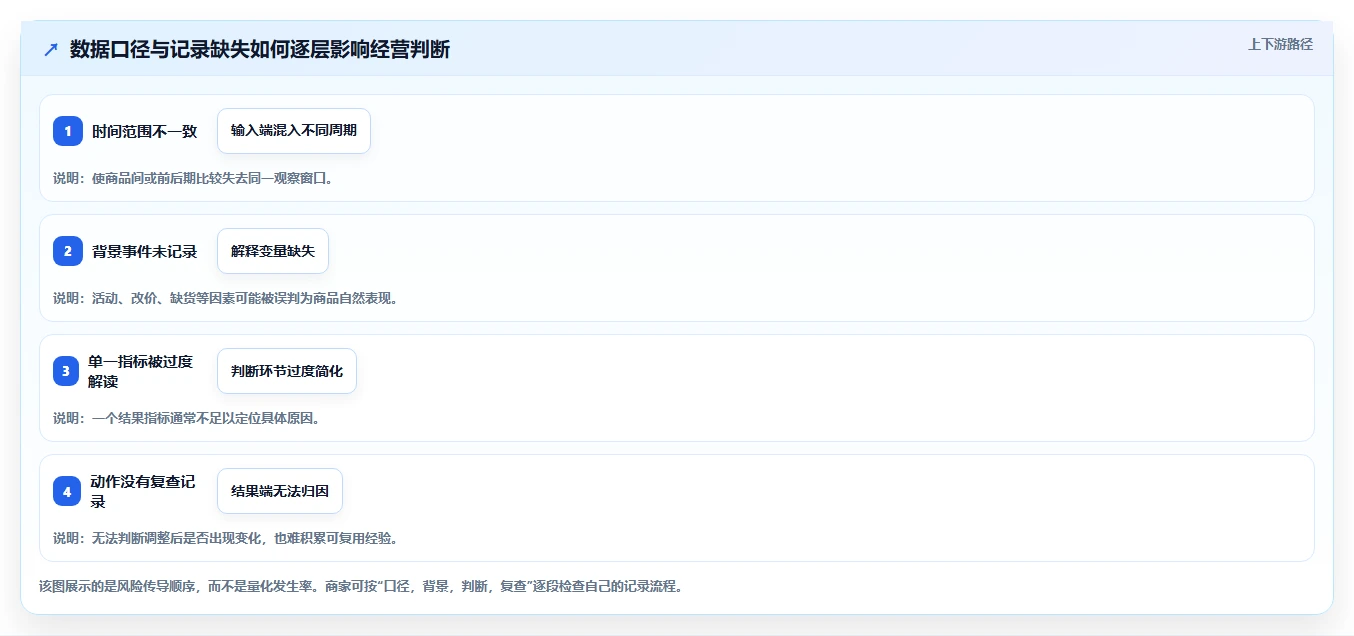
Task: Click the 上下游路径 label
Action: point(1280,44)
